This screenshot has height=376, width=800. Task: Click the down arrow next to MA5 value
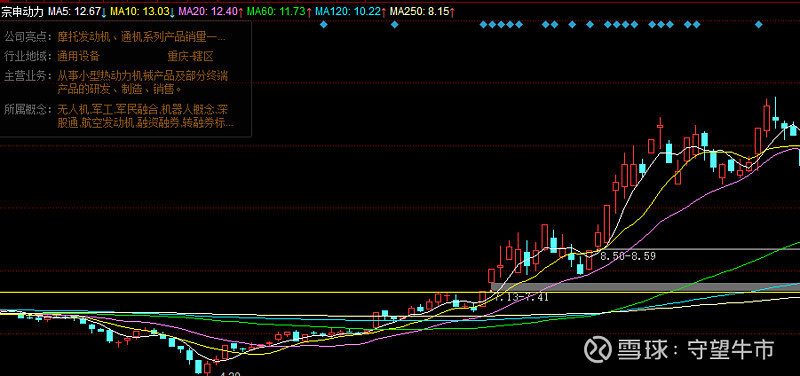[x=104, y=11]
